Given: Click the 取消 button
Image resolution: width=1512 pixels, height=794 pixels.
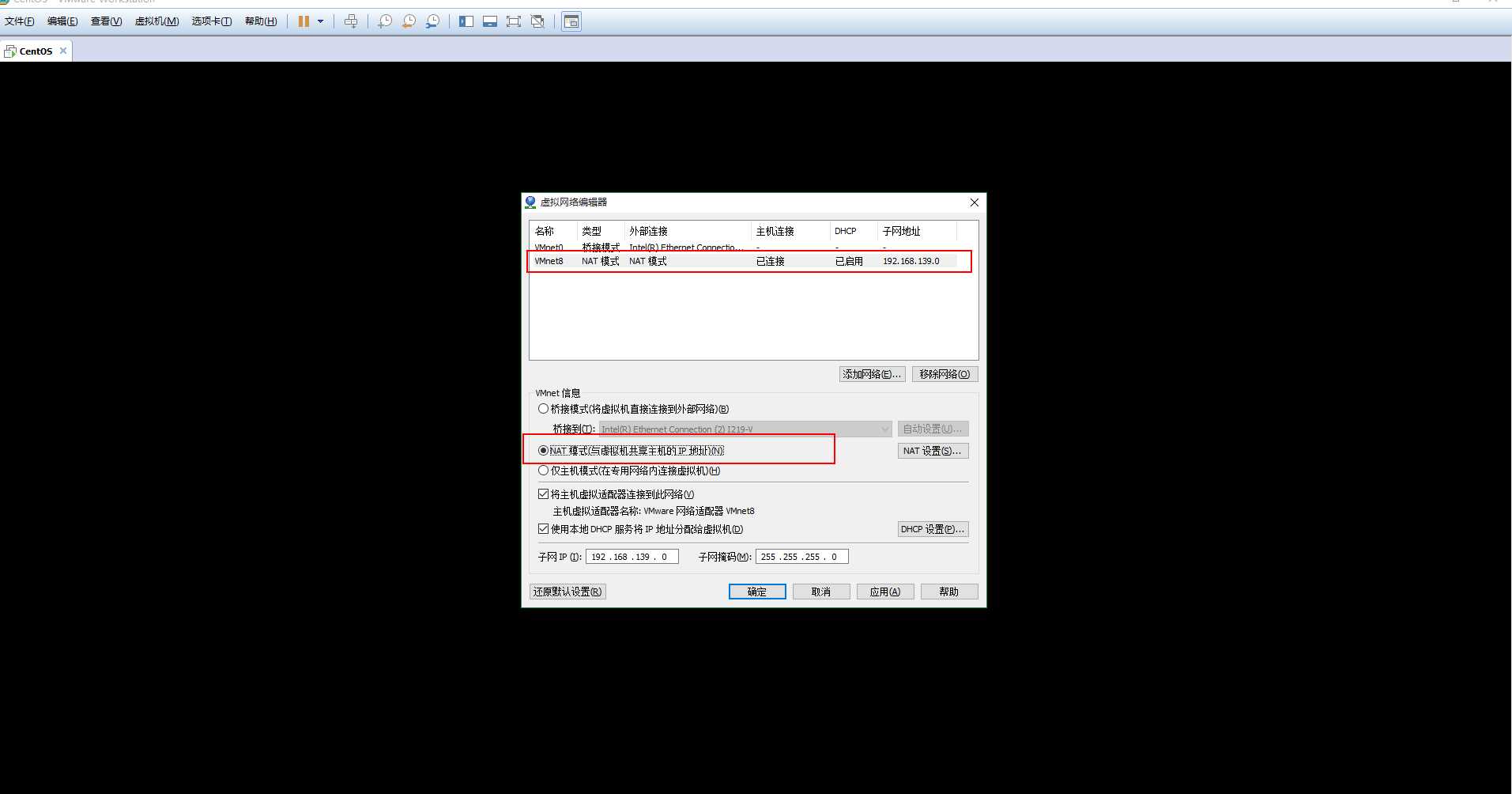Looking at the screenshot, I should 821,592.
